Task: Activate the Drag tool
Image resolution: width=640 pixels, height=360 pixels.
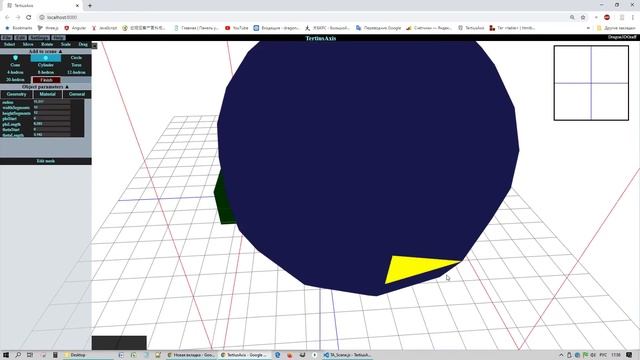Action: click(83, 44)
